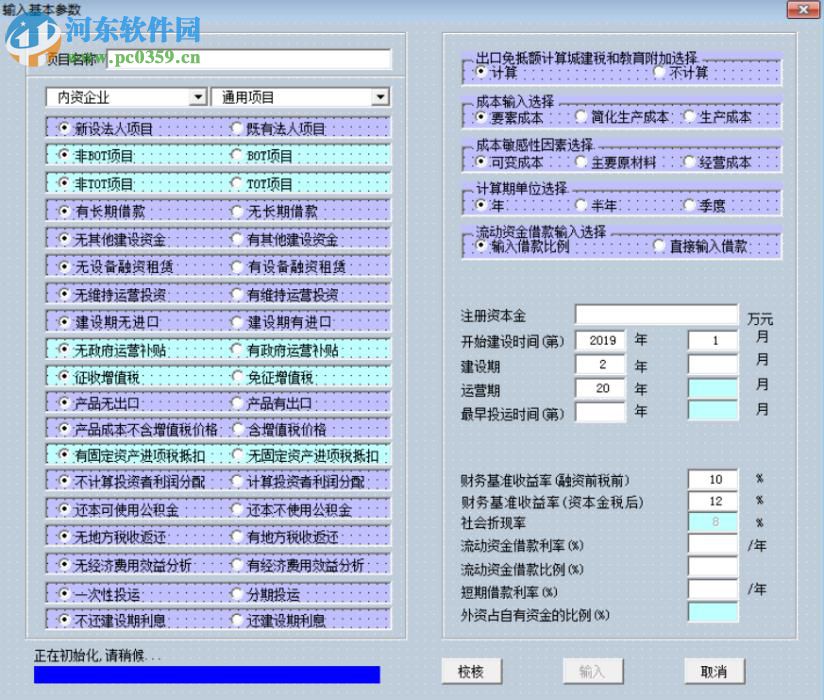Select the BOT项目 radio button
824x700 pixels.
[x=236, y=155]
